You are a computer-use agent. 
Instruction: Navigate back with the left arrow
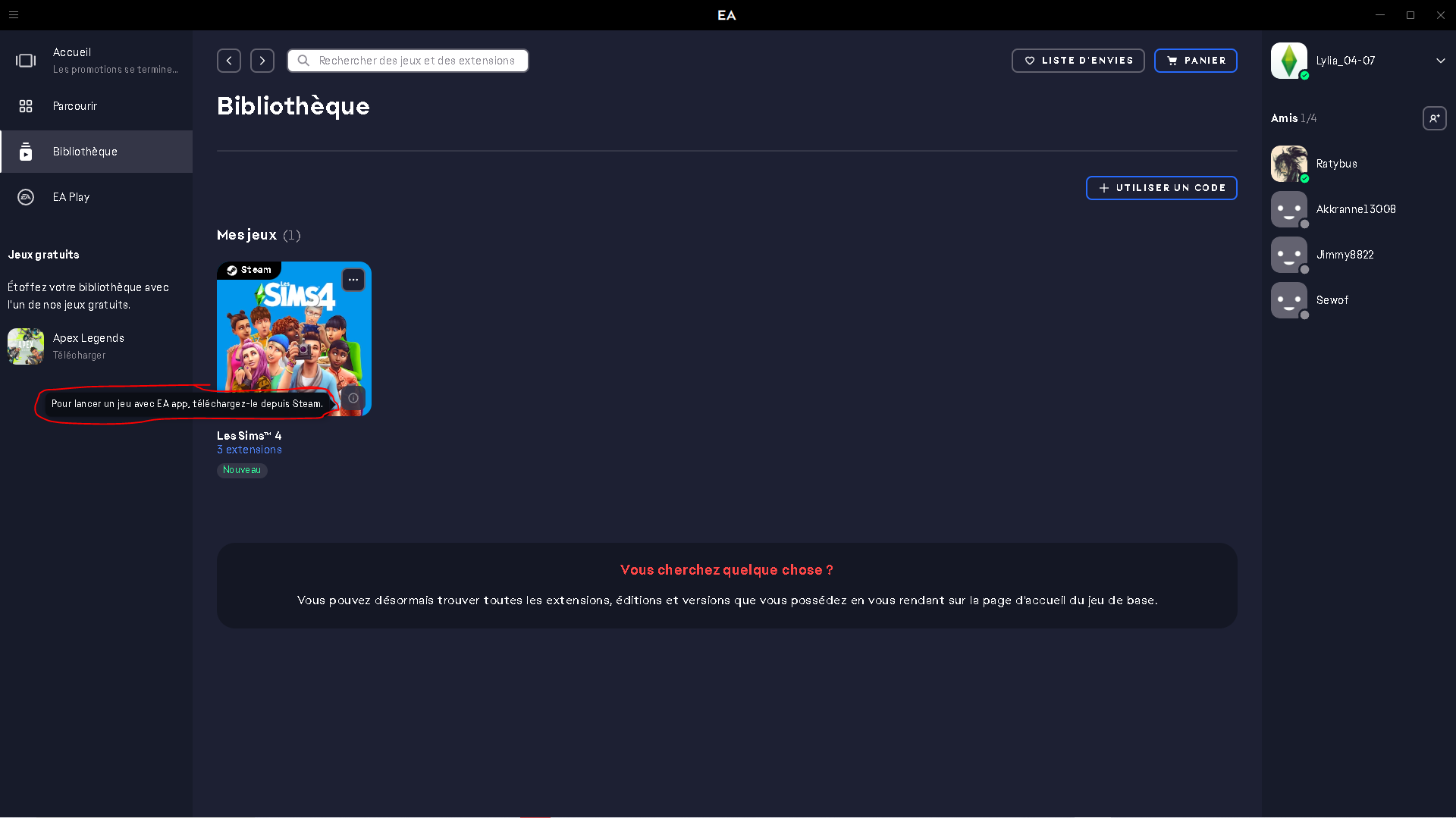click(x=229, y=61)
